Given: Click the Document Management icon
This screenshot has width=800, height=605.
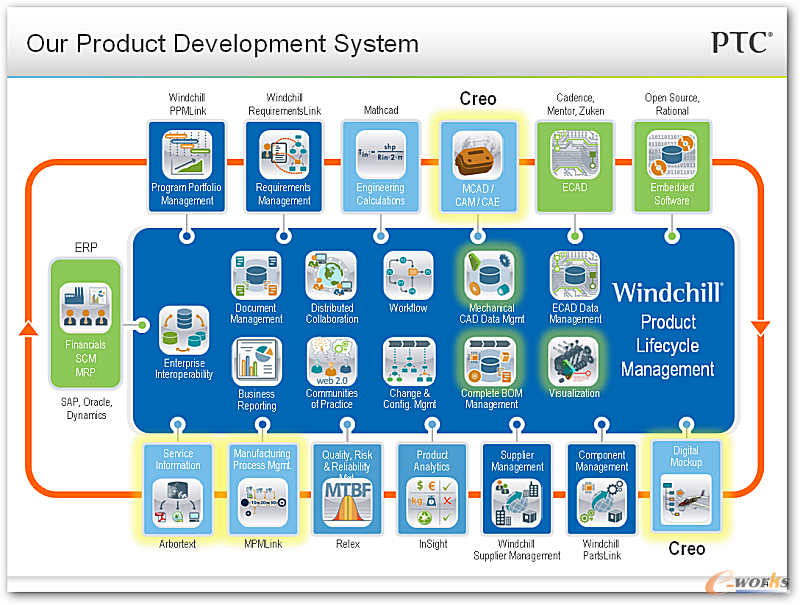Looking at the screenshot, I should (256, 276).
